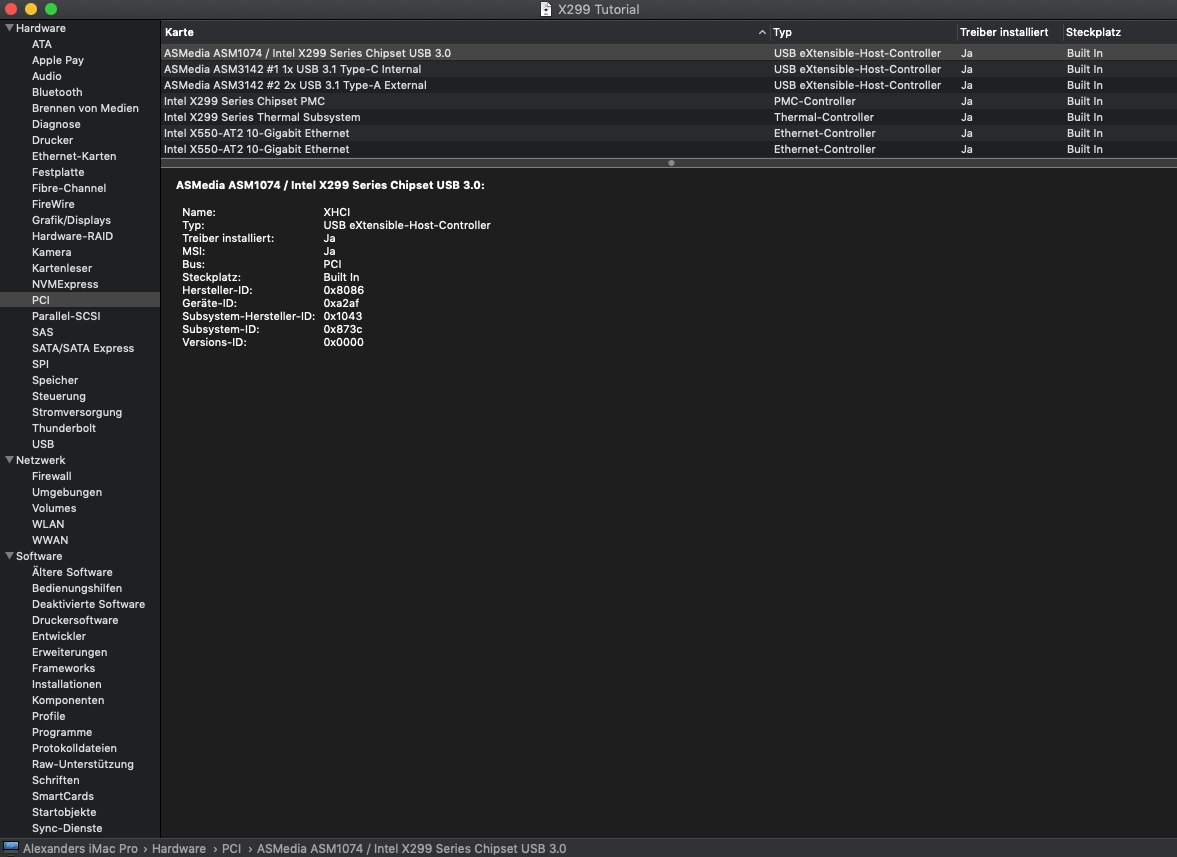Open the Audio sidebar entry

pos(47,76)
